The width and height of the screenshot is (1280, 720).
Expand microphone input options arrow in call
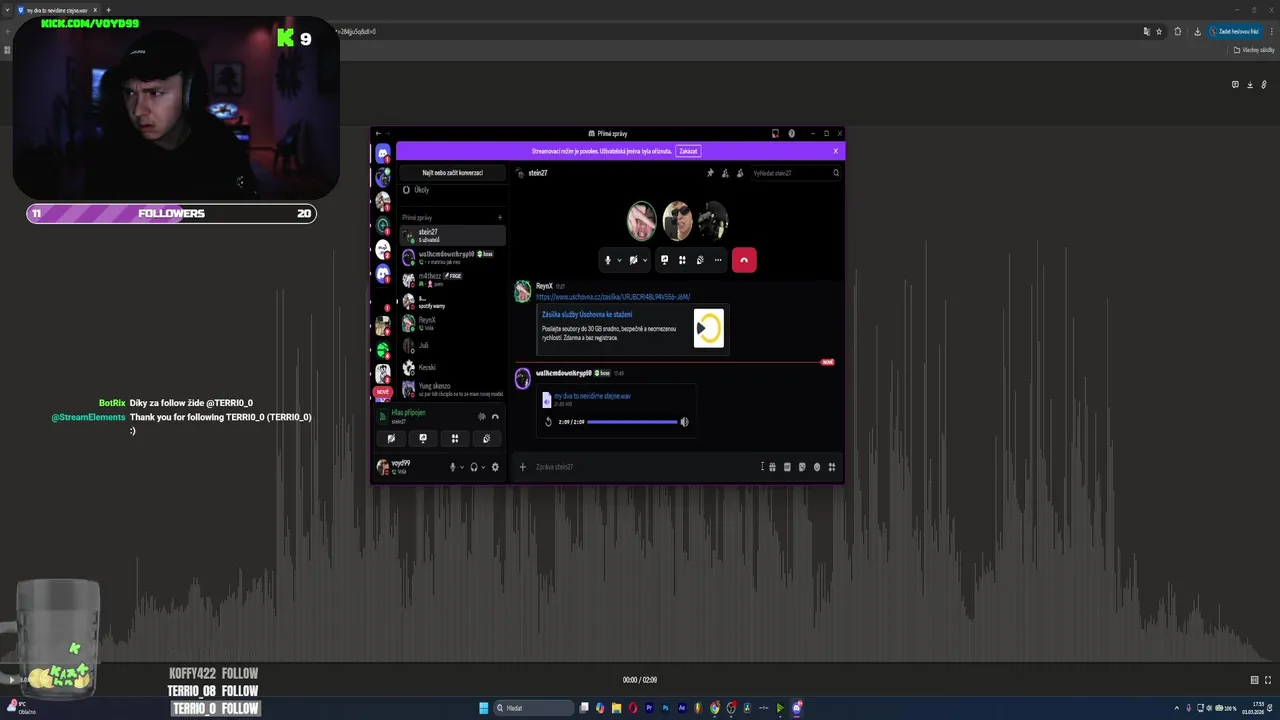click(619, 260)
